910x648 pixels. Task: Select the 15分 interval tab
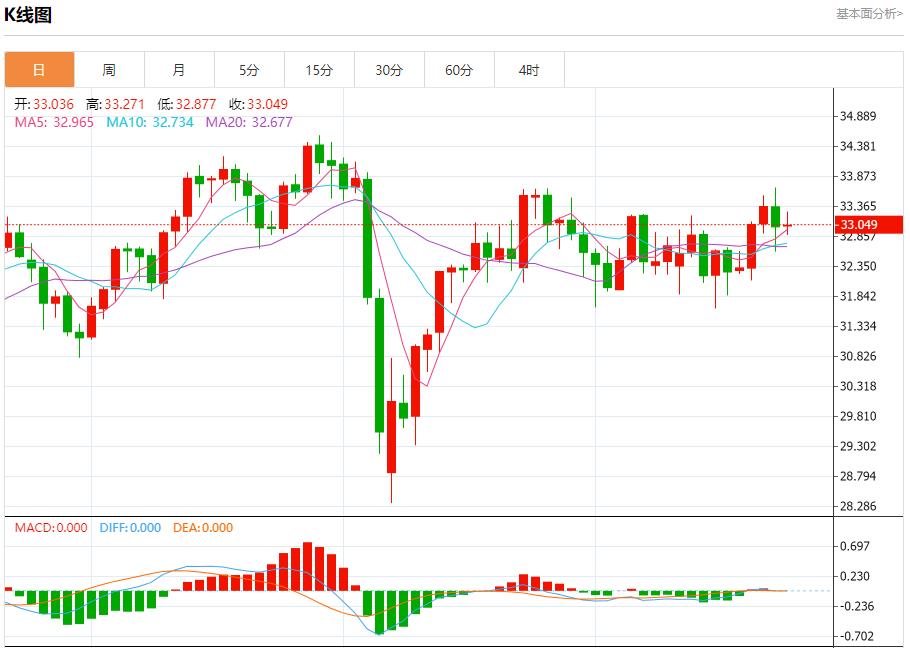pos(319,70)
